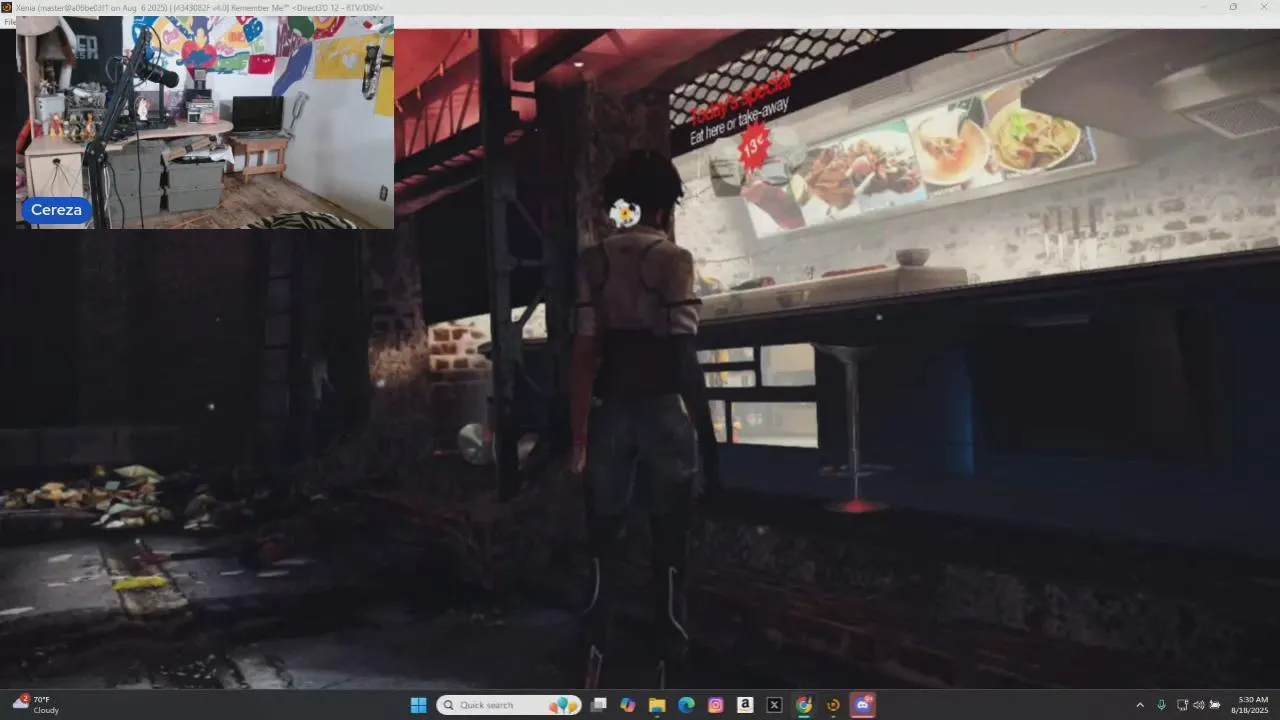This screenshot has height=720, width=1280.
Task: Open the weather widget showing 70°F Cloudy
Action: (x=36, y=705)
